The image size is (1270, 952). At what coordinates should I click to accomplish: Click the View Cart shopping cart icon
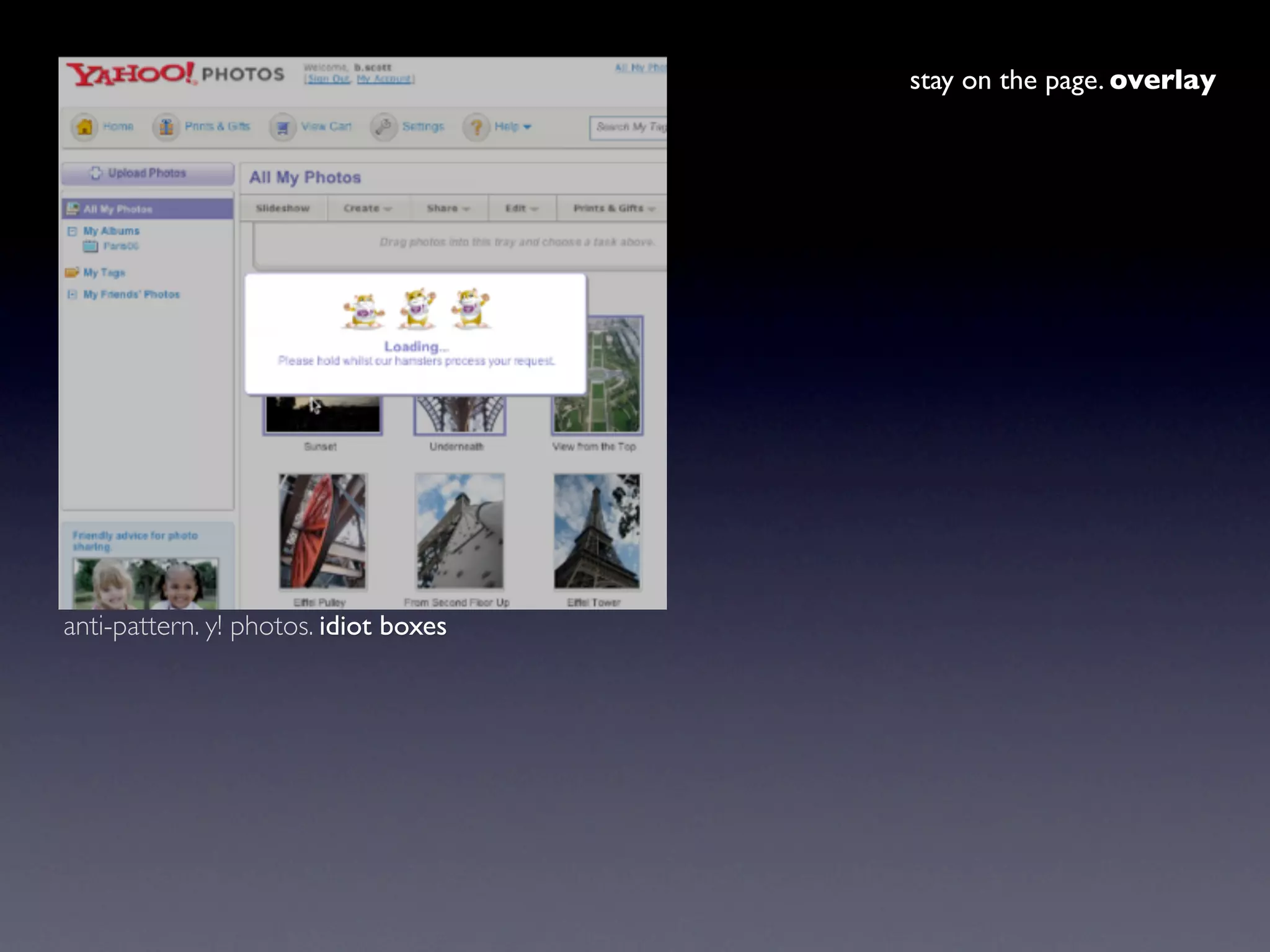coord(283,128)
